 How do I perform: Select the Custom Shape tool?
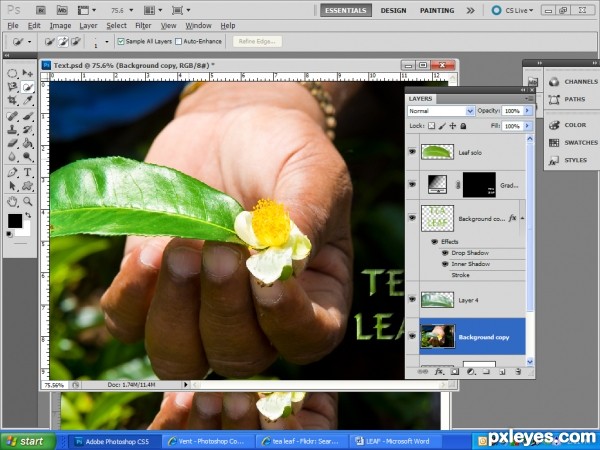pyautogui.click(x=28, y=186)
